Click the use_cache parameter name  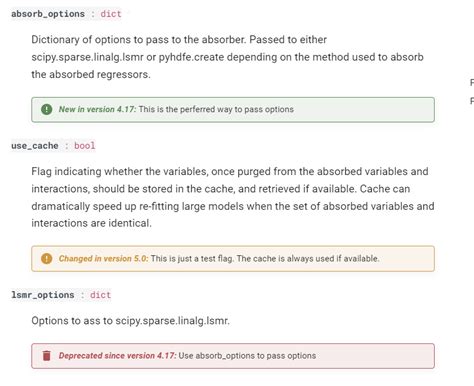(x=35, y=146)
